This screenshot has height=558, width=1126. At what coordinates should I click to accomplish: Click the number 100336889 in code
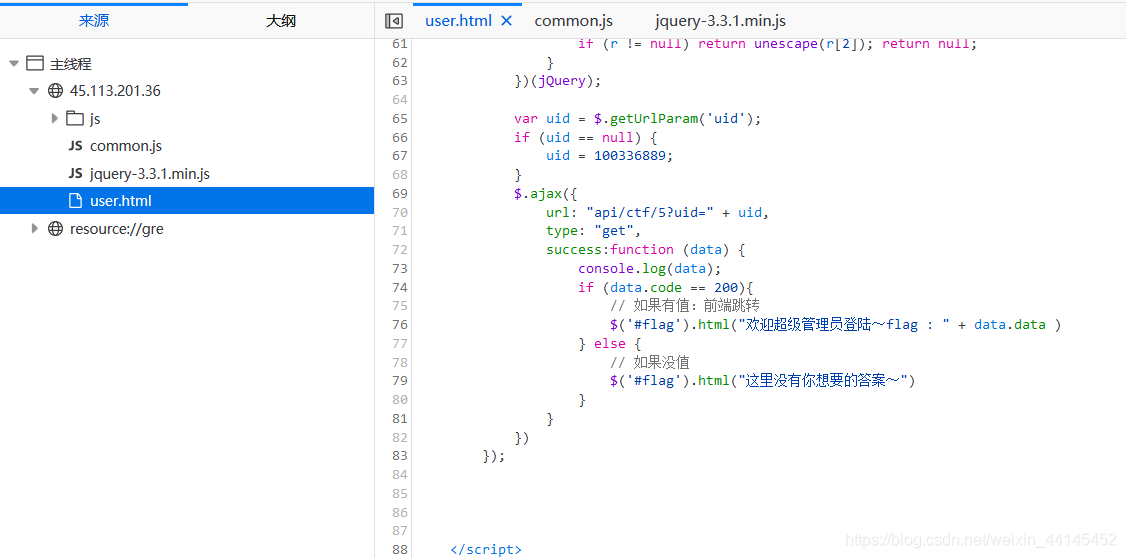click(x=631, y=156)
